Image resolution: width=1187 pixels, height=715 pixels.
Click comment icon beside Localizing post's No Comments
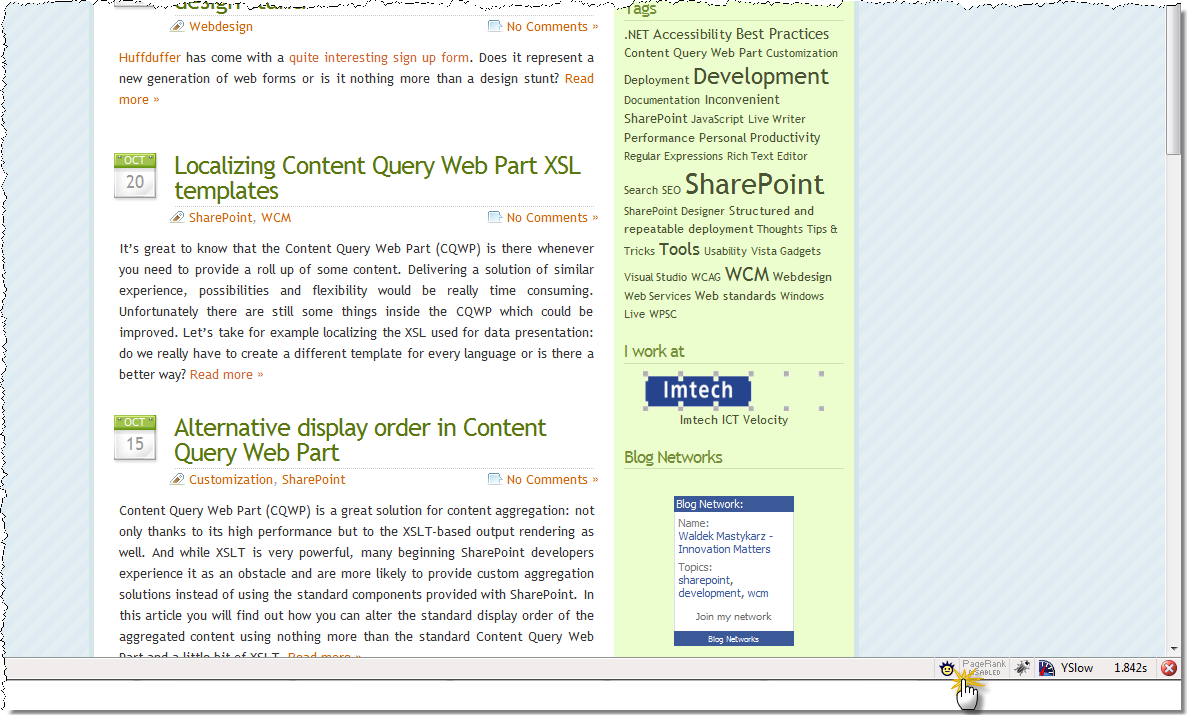(x=495, y=217)
